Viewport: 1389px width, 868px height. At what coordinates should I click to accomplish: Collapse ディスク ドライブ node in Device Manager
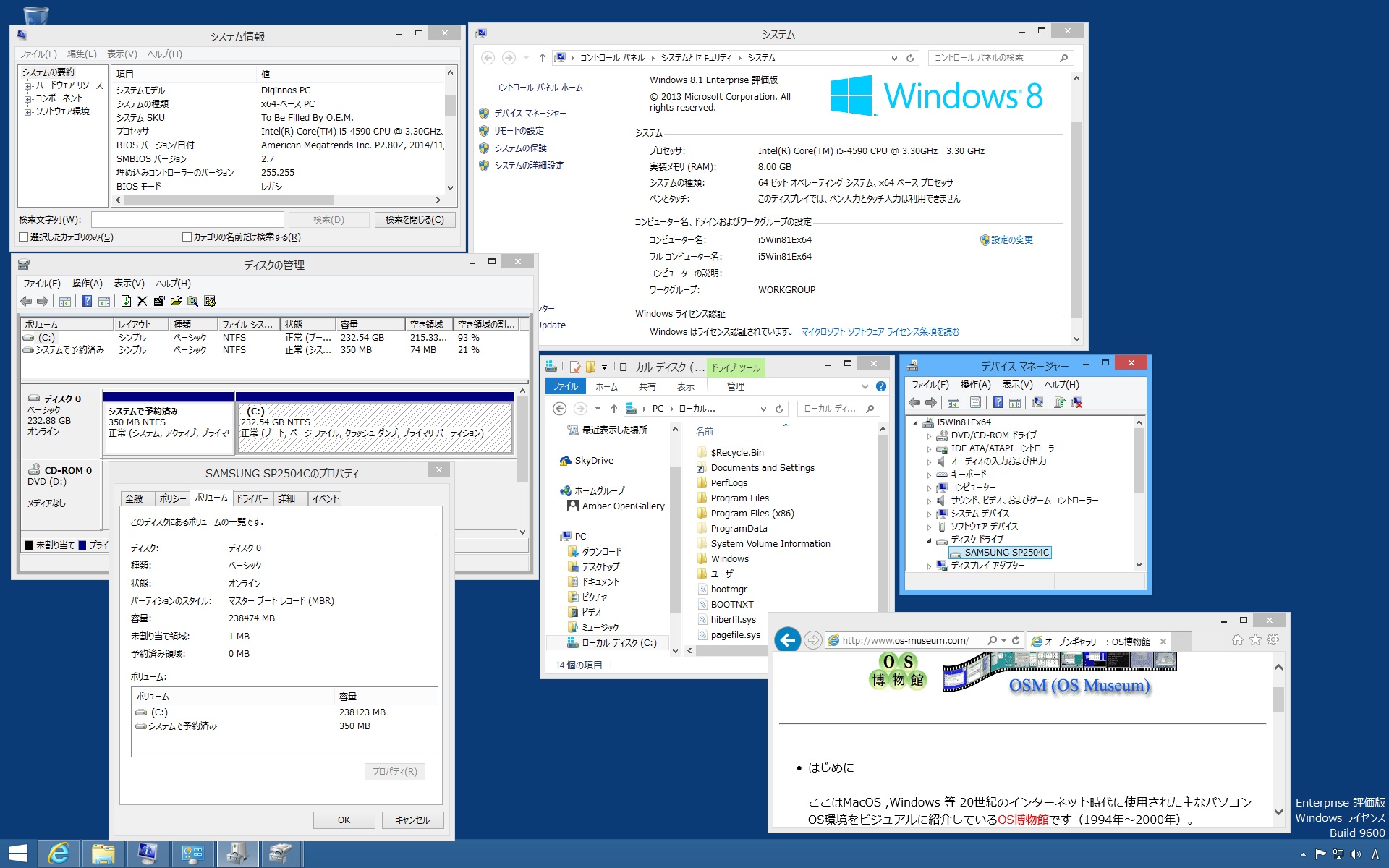(x=930, y=540)
